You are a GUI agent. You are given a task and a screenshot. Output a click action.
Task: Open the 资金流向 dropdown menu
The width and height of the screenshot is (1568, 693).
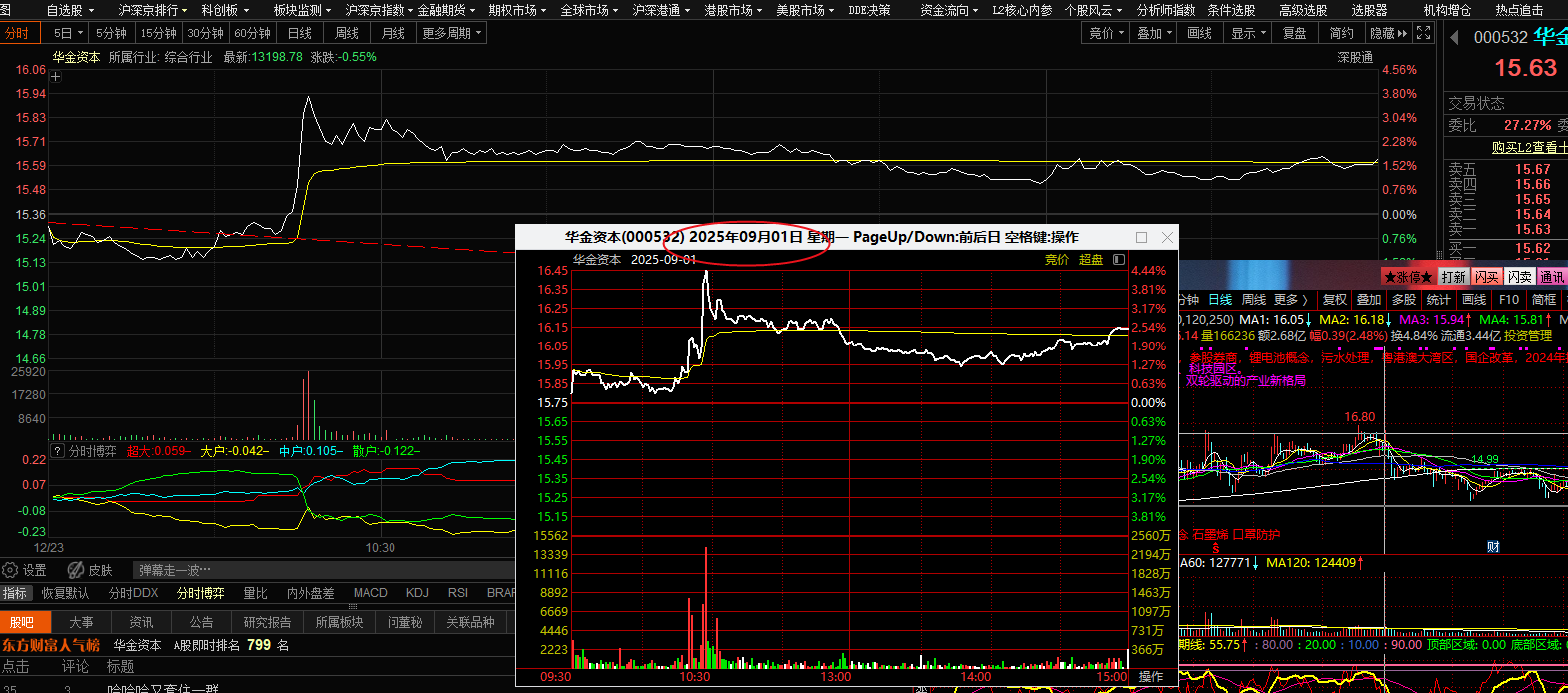pos(950,10)
